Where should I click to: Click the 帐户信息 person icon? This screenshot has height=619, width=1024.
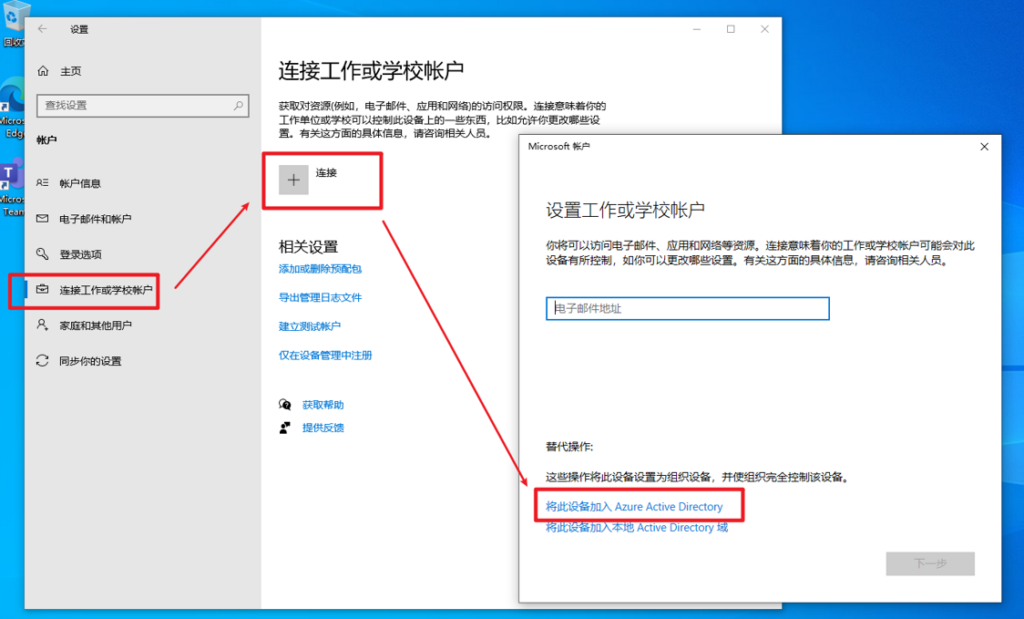click(x=42, y=183)
